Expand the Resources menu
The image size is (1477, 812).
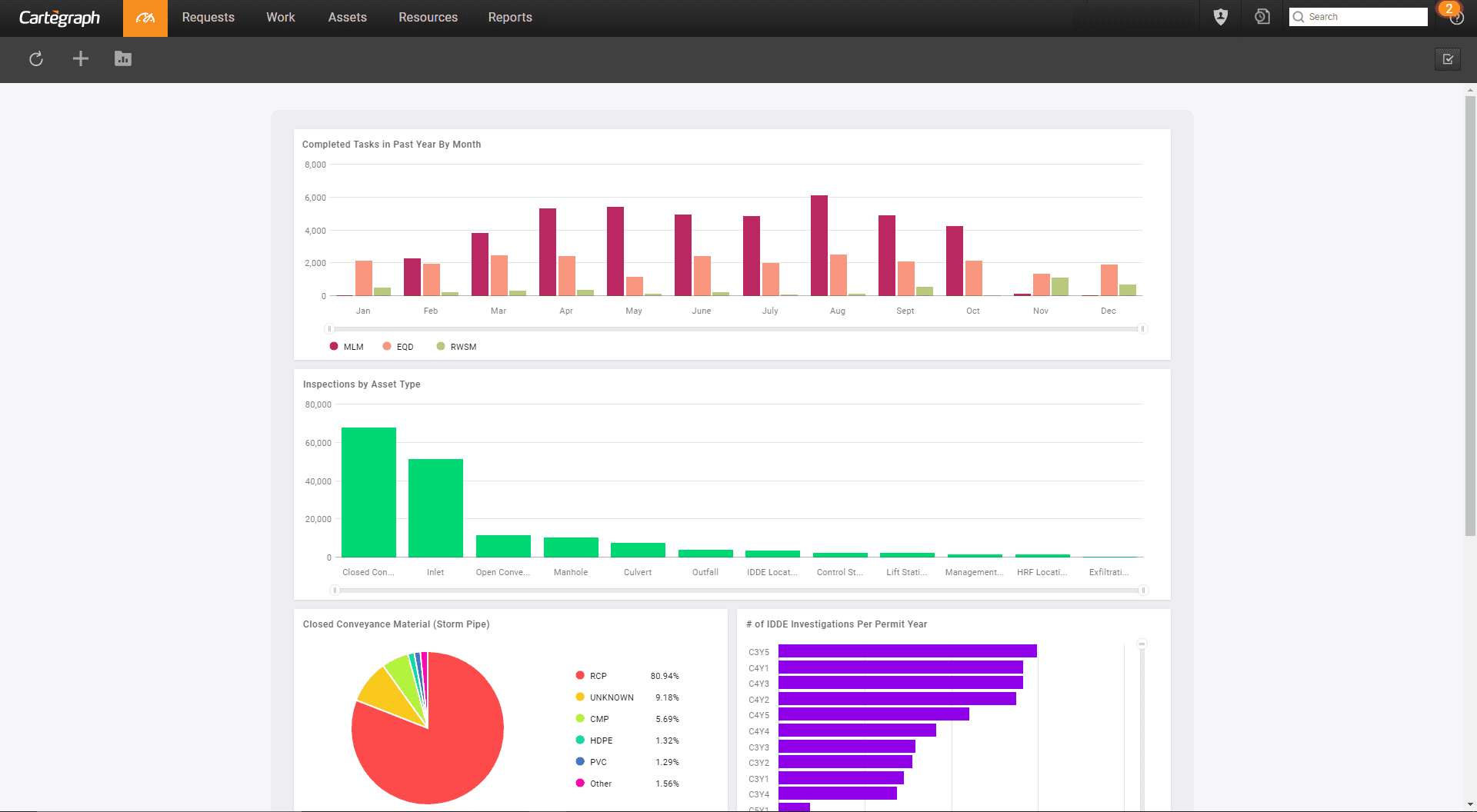pyautogui.click(x=428, y=17)
